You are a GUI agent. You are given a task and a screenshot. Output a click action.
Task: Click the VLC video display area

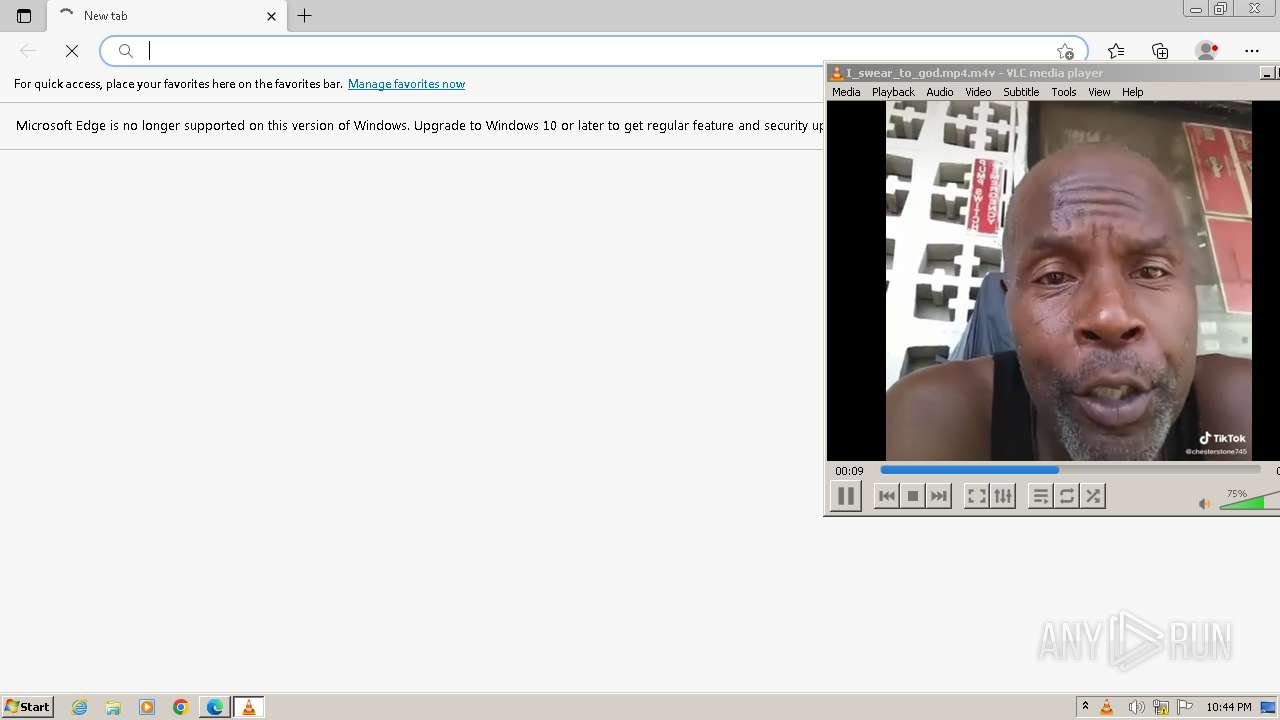1053,281
